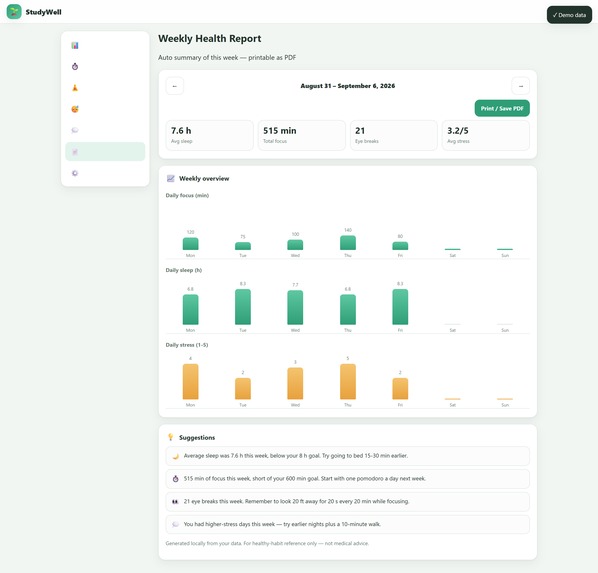The height and width of the screenshot is (573, 598).
Task: Click the 515 min of focus suggestion
Action: [347, 479]
